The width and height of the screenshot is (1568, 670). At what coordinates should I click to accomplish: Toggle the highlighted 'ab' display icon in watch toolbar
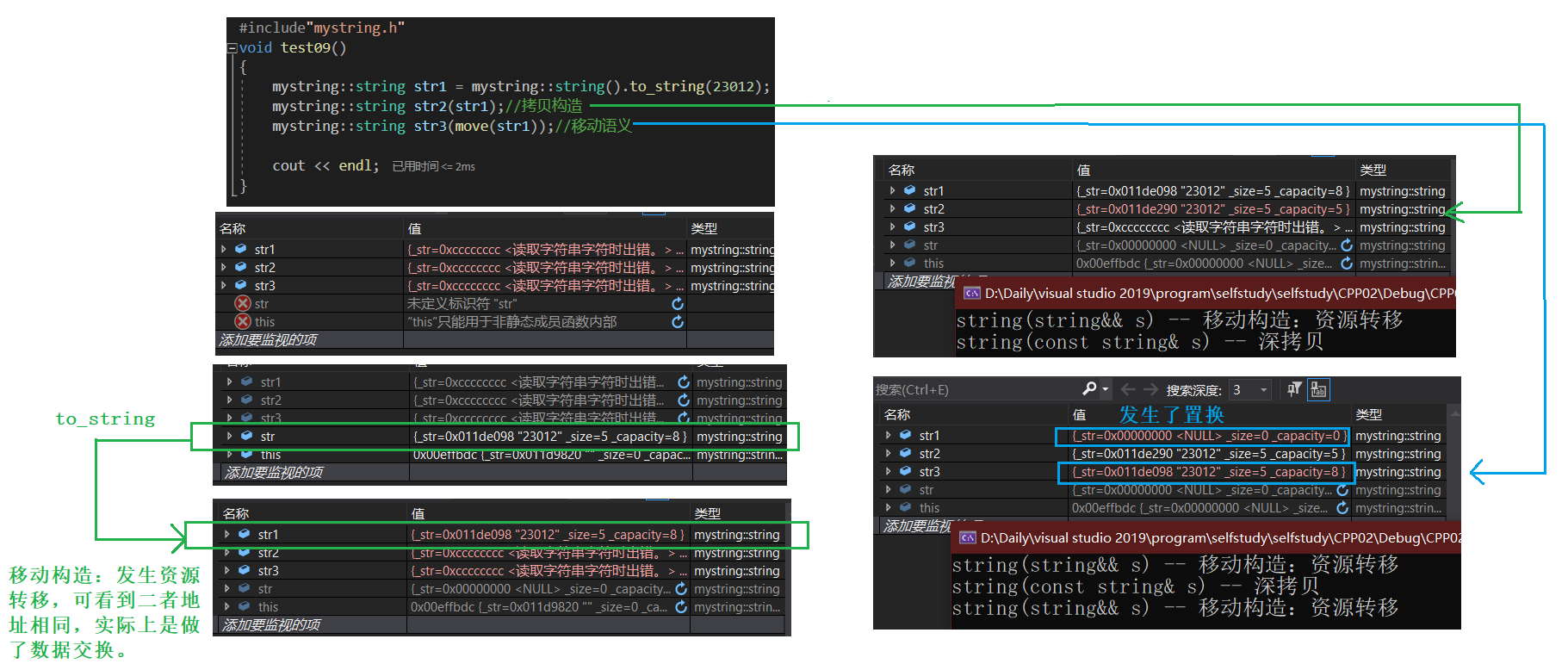1318,389
